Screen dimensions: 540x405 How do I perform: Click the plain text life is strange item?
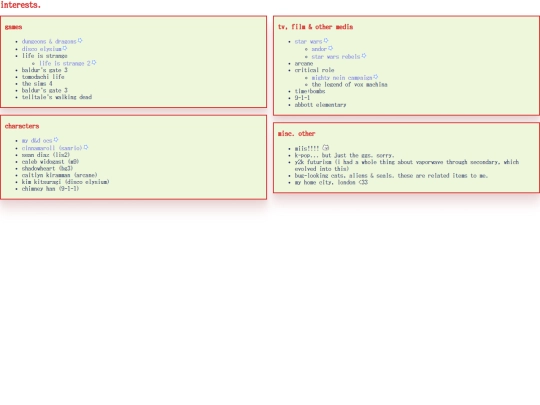click(45, 56)
